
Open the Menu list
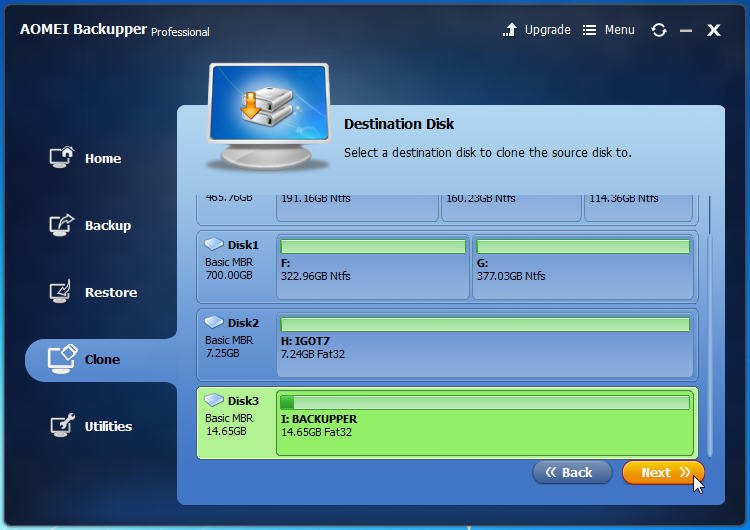[x=608, y=30]
